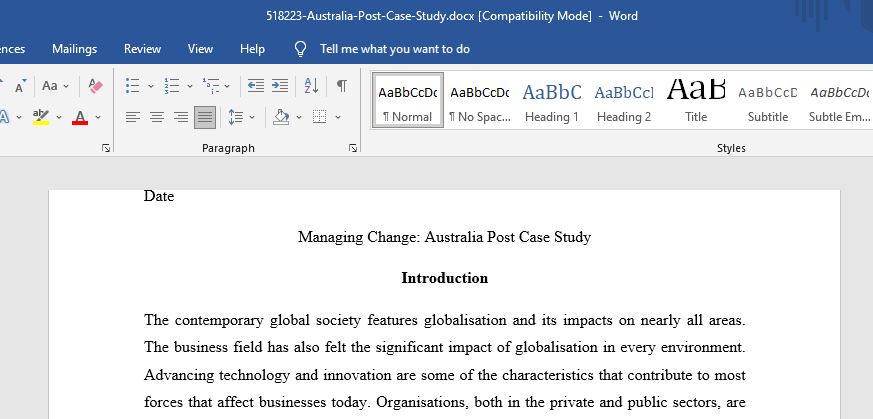Apply the Heading 1 style
Screen dimensions: 873x419
click(552, 100)
